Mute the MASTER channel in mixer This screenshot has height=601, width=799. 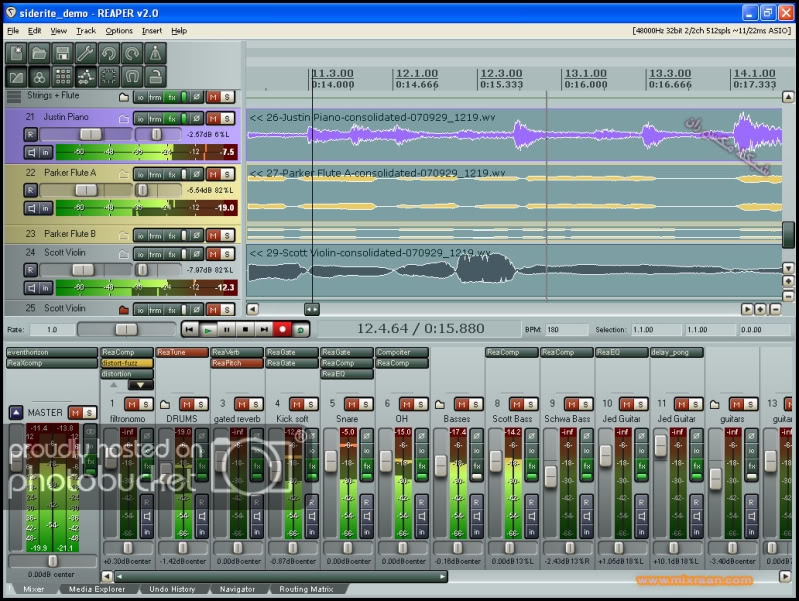point(76,412)
